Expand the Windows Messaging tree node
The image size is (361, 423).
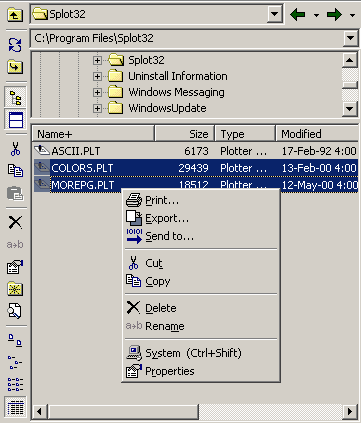pyautogui.click(x=97, y=92)
